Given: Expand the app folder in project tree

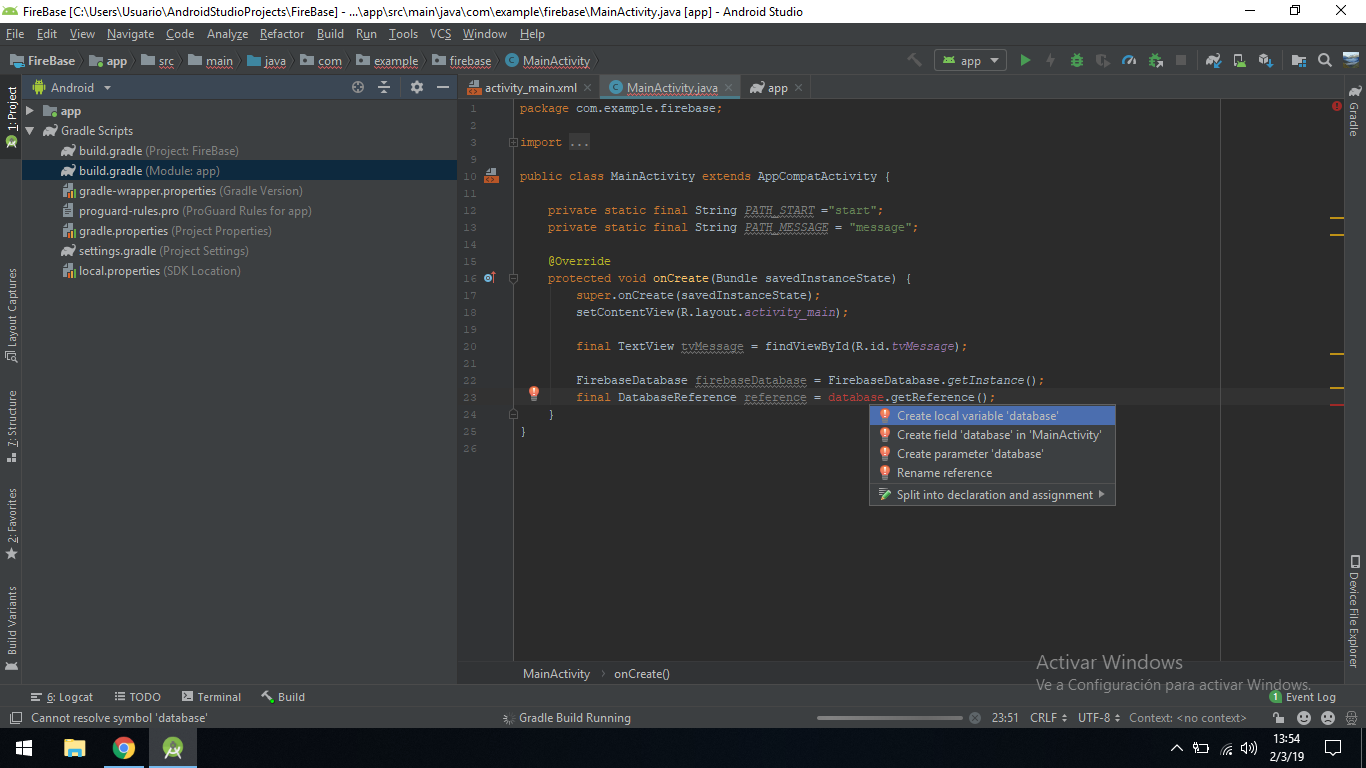Looking at the screenshot, I should point(30,111).
